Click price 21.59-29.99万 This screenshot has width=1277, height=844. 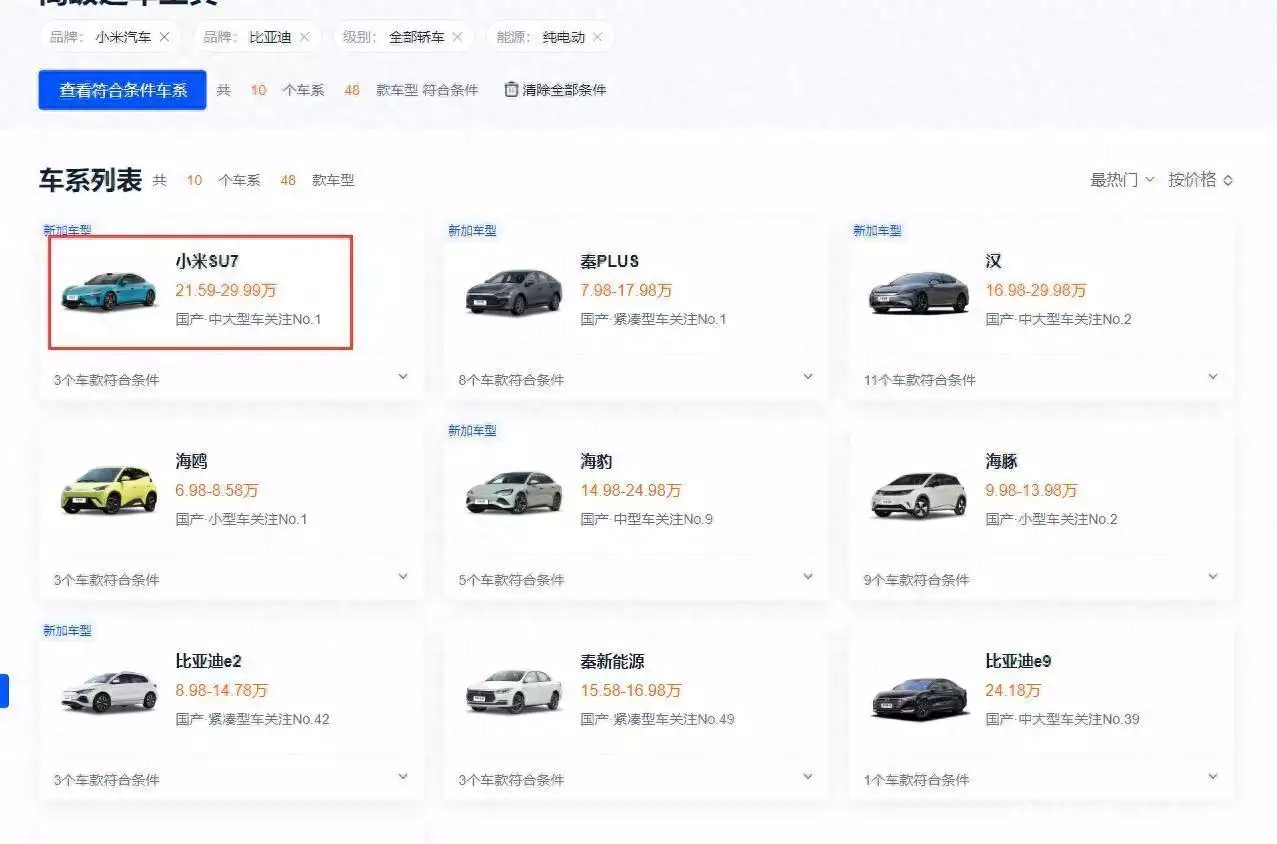(226, 290)
